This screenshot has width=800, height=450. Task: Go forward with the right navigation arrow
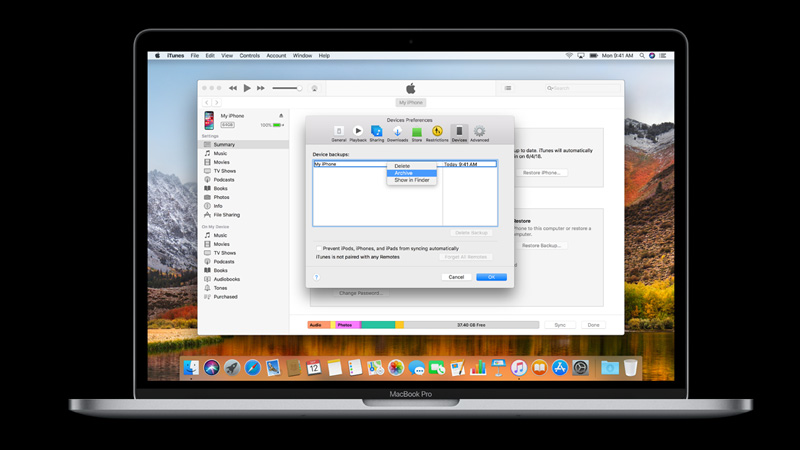pos(216,103)
